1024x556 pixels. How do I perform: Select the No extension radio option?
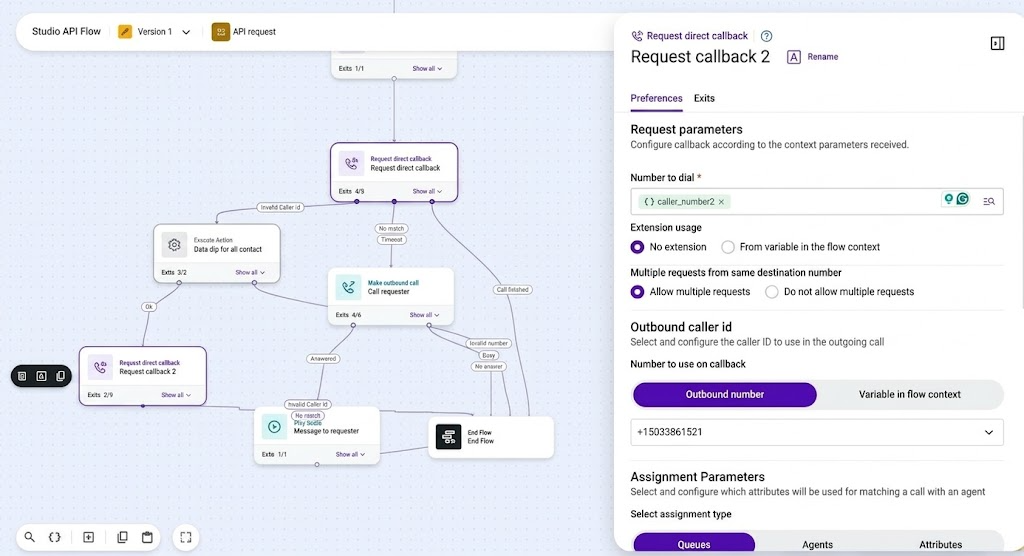(637, 247)
